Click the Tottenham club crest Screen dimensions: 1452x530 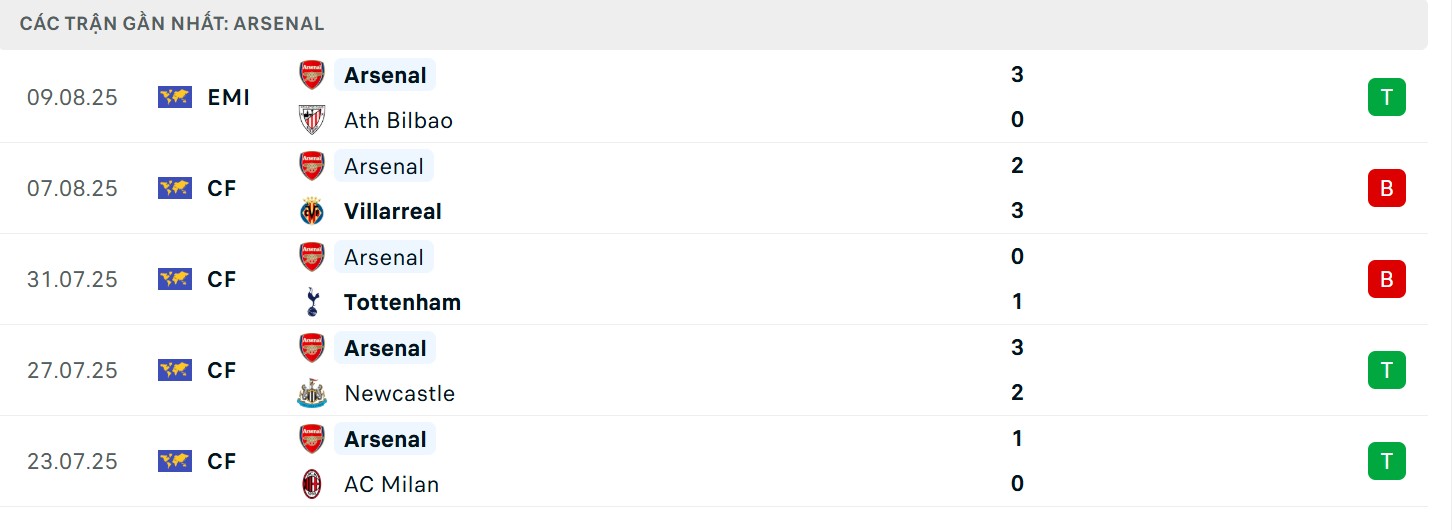point(312,302)
